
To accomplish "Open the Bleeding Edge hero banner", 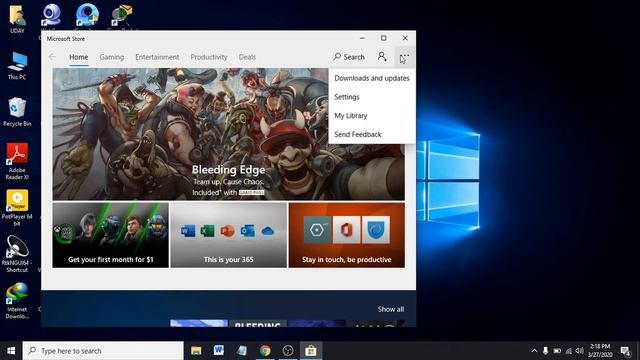I will (229, 134).
